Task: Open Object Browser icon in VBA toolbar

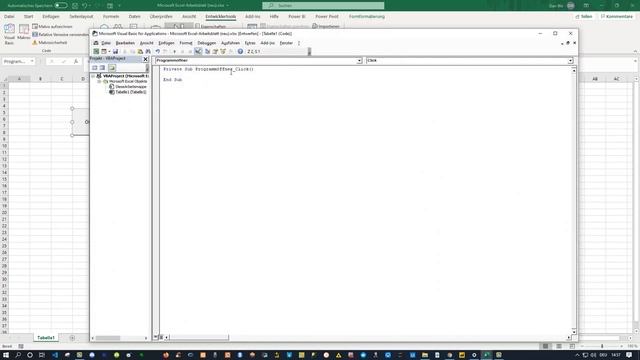Action: click(223, 51)
